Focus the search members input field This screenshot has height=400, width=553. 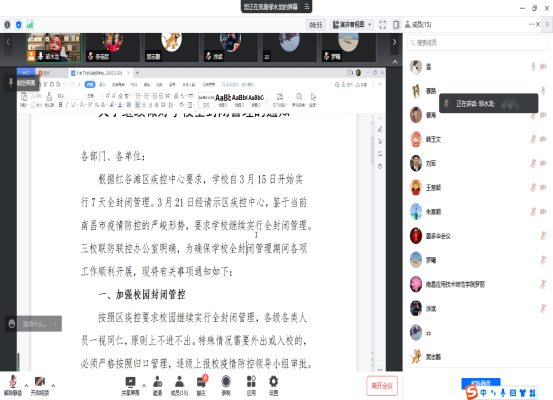[x=478, y=43]
